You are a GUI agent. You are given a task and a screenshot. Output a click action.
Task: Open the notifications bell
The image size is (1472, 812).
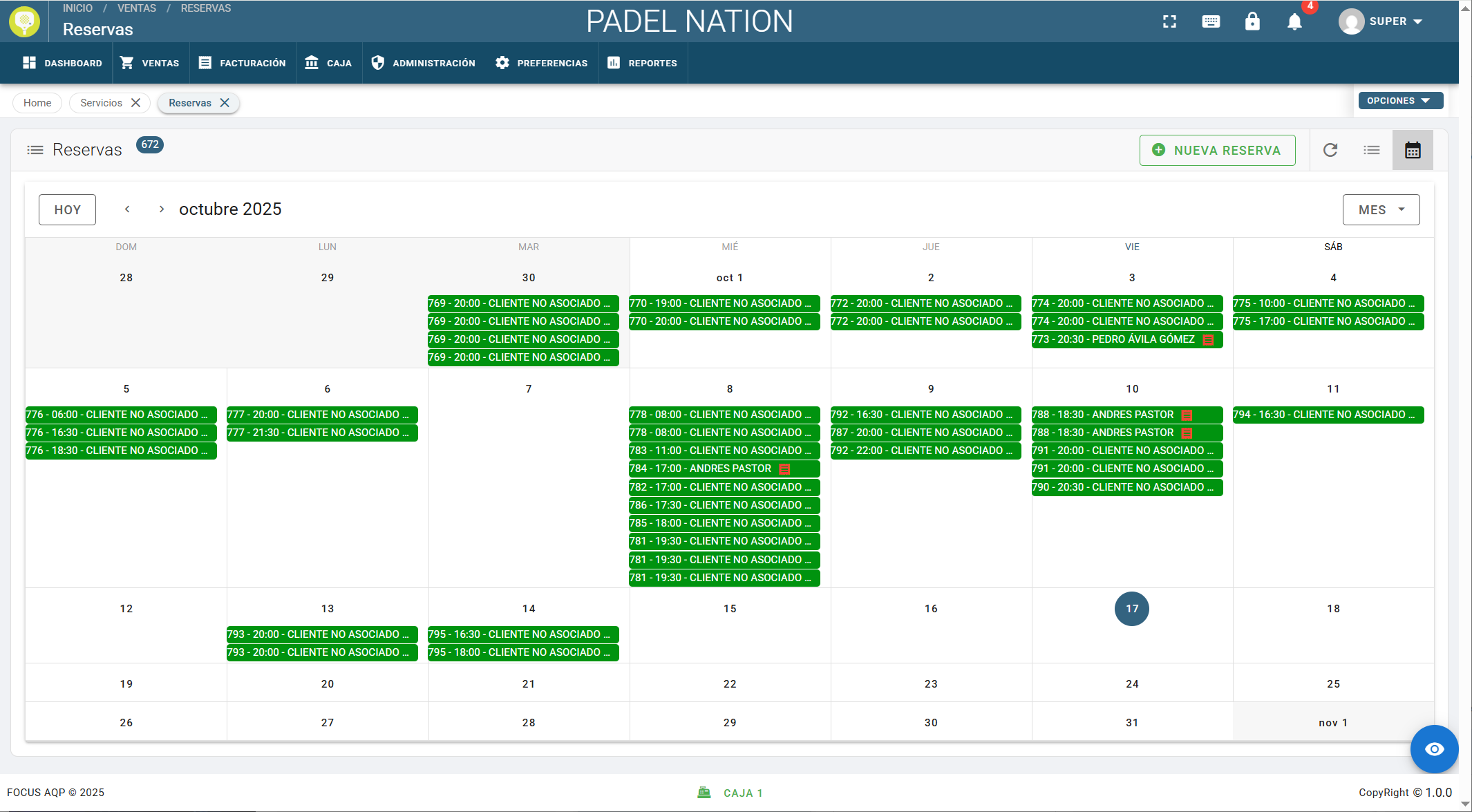[x=1294, y=21]
